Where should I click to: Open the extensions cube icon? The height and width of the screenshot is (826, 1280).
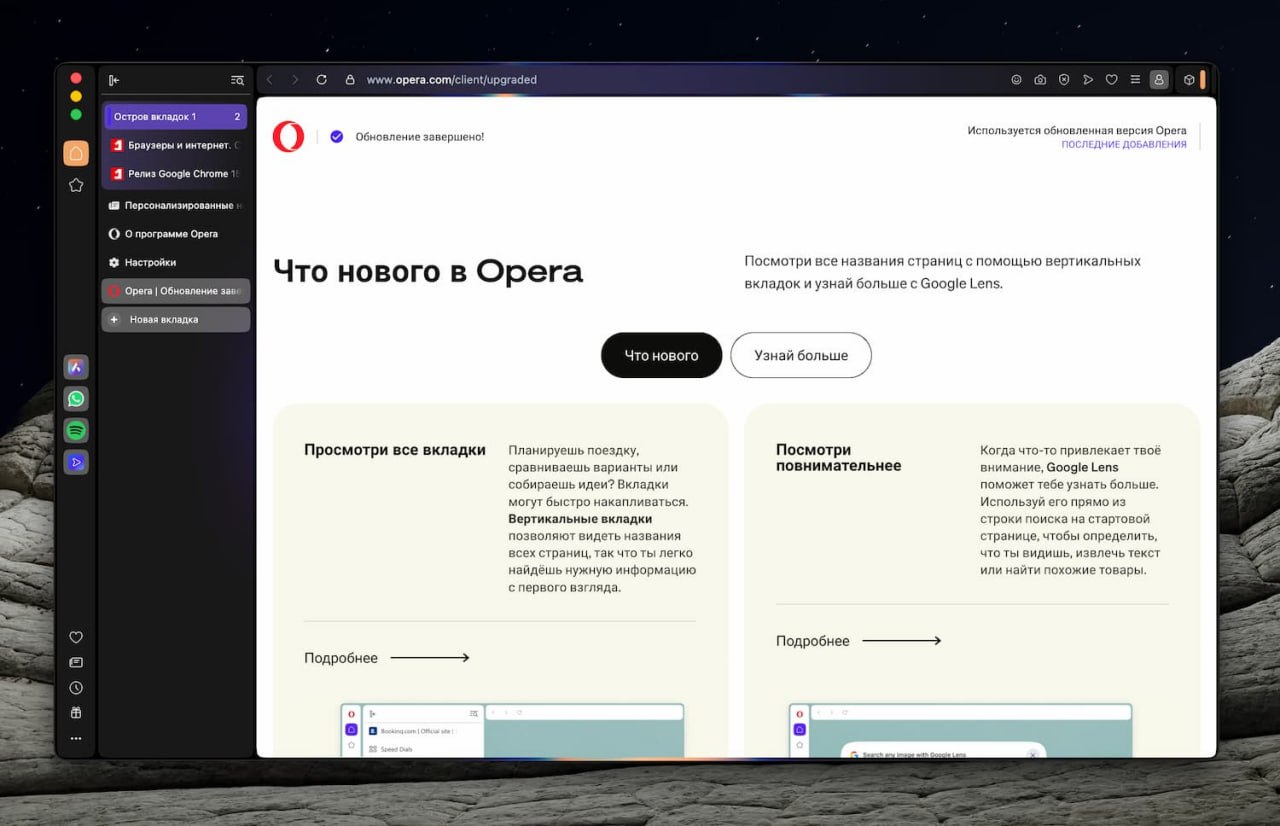pyautogui.click(x=1189, y=80)
